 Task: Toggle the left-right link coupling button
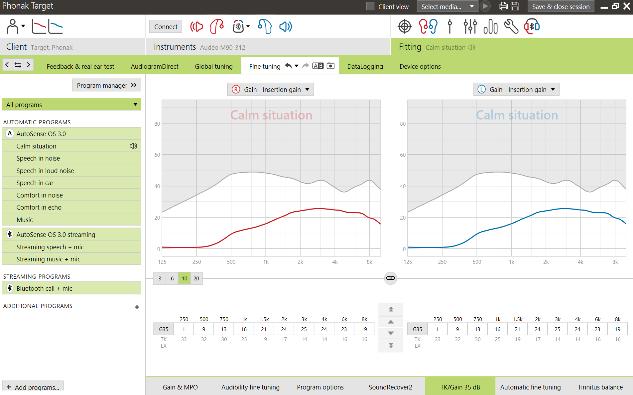click(x=390, y=278)
